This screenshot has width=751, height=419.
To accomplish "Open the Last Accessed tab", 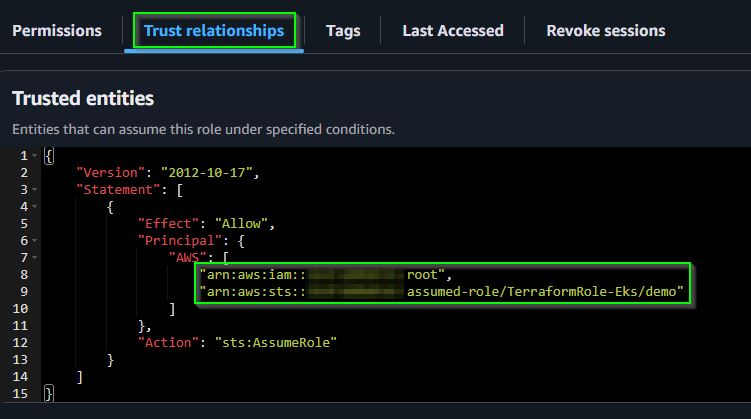I will (x=453, y=31).
